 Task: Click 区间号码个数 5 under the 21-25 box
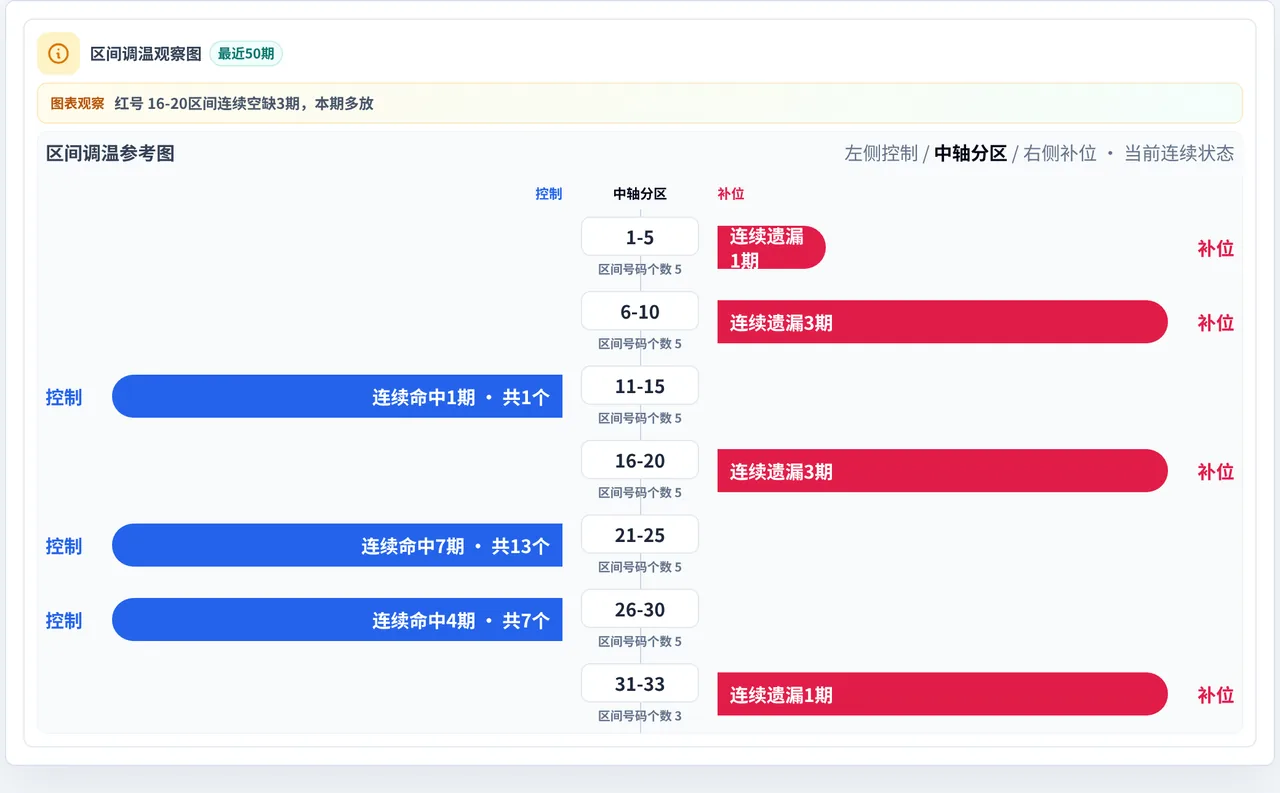[640, 567]
